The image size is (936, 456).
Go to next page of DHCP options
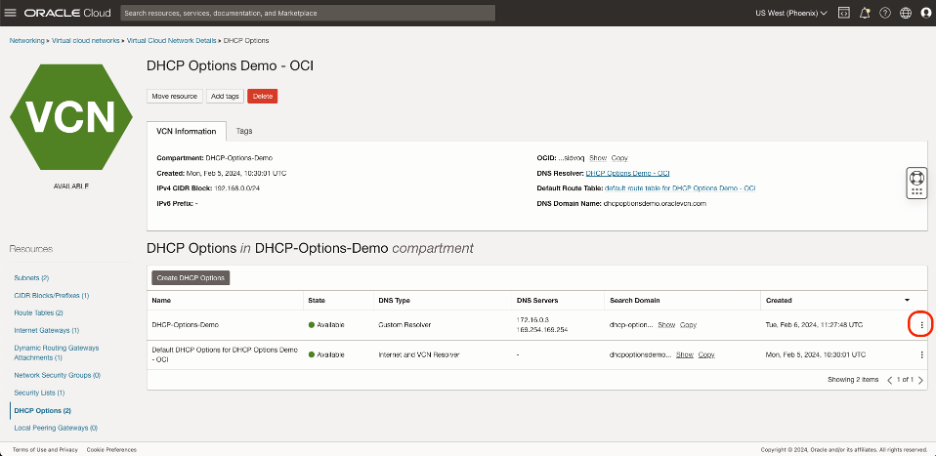pyautogui.click(x=921, y=380)
